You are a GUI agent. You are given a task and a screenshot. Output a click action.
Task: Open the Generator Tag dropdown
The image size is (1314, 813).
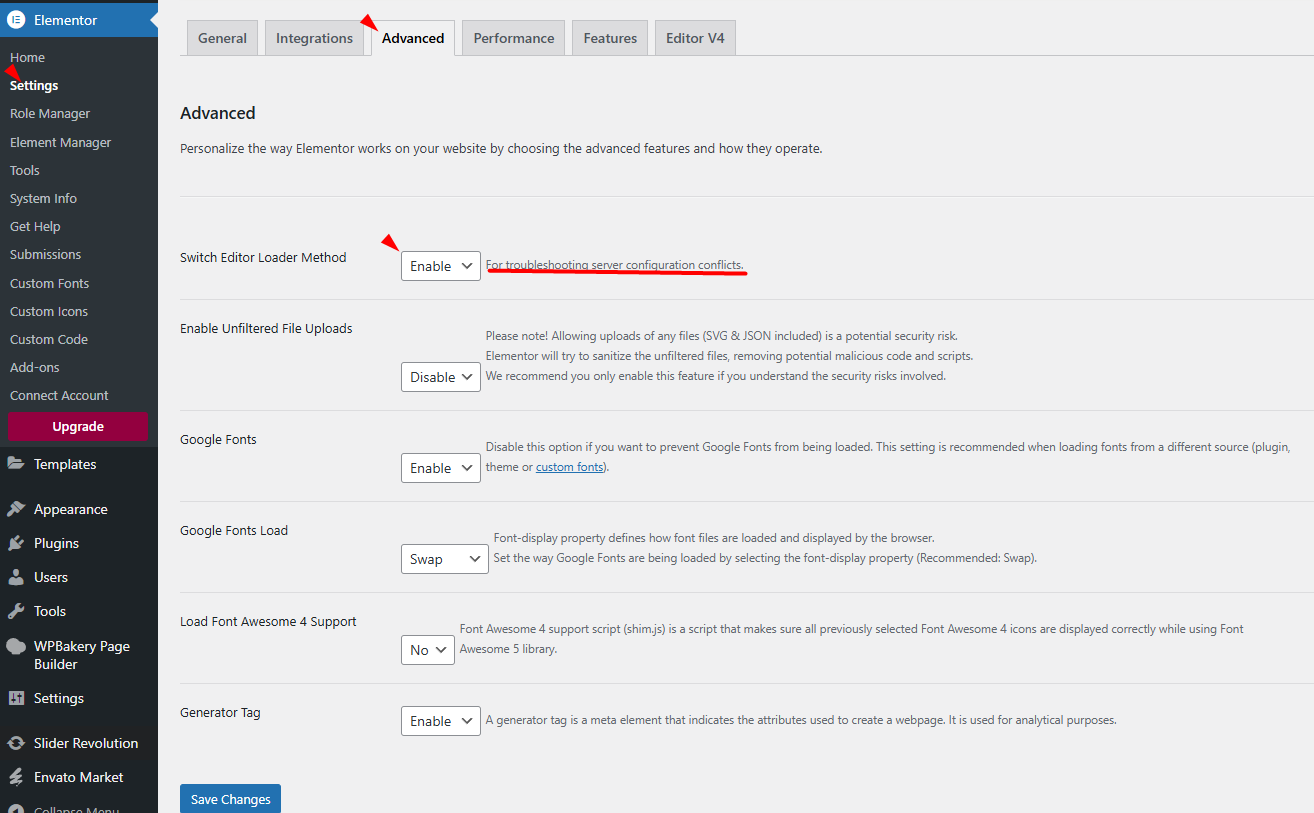440,721
